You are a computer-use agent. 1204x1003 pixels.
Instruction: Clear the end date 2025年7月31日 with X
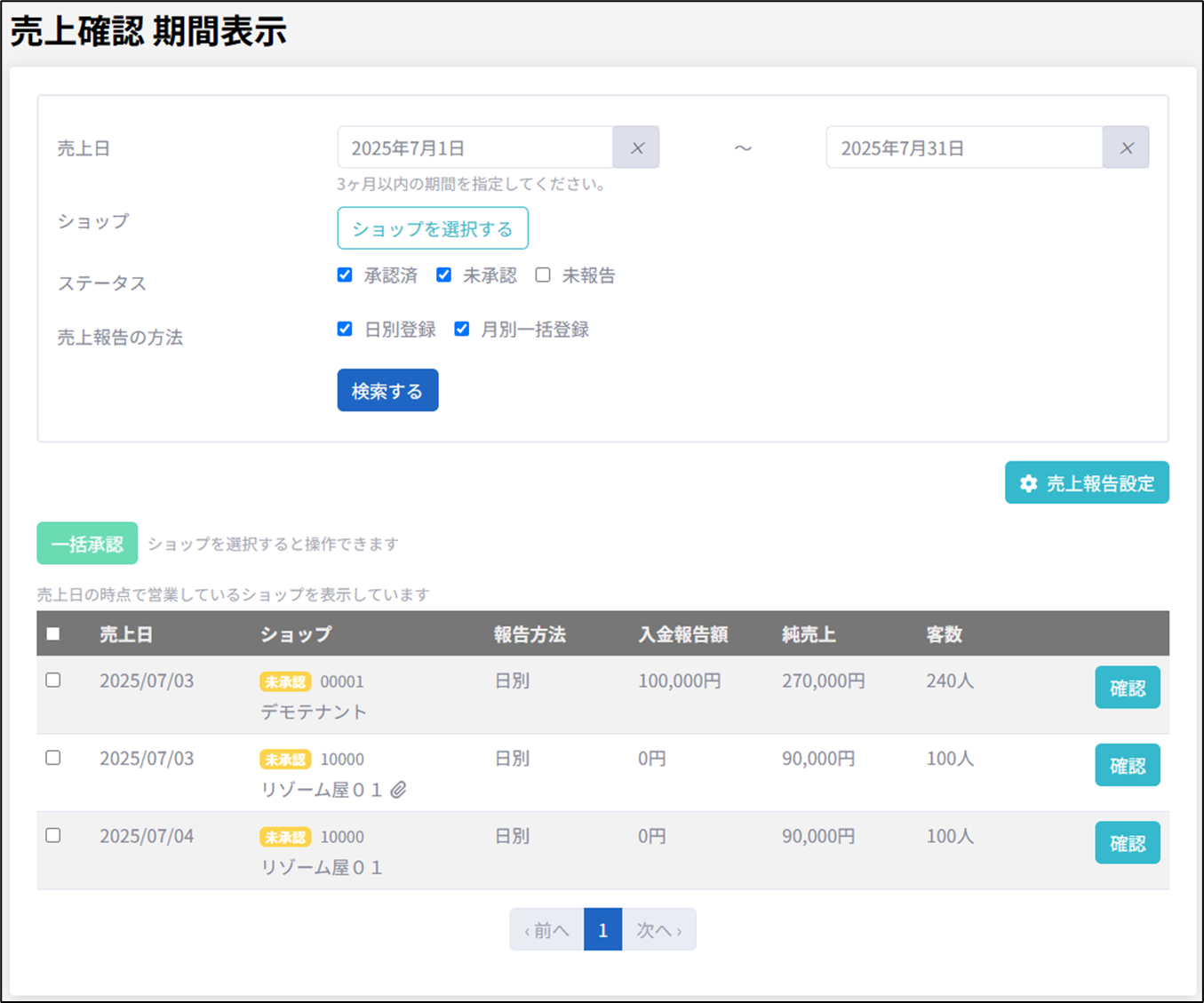pos(1126,148)
